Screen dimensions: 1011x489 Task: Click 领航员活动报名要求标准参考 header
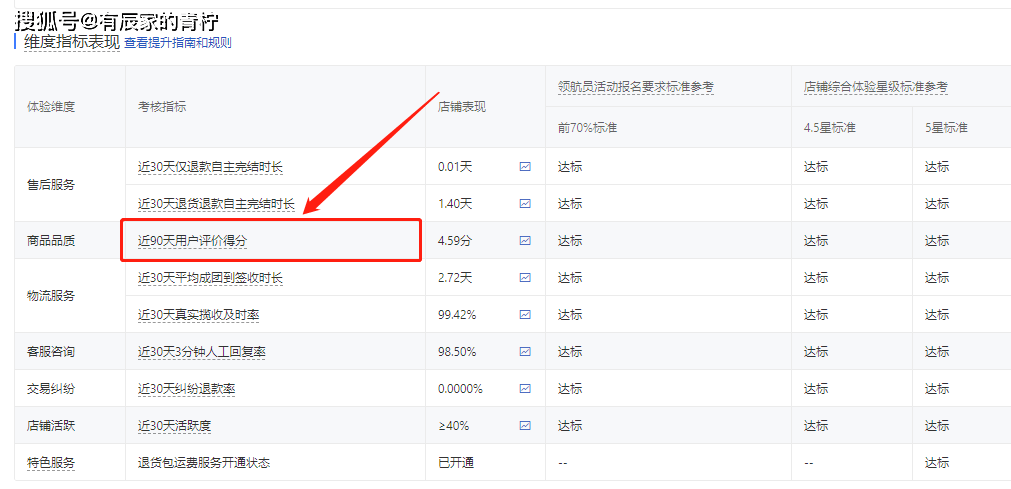pos(636,86)
